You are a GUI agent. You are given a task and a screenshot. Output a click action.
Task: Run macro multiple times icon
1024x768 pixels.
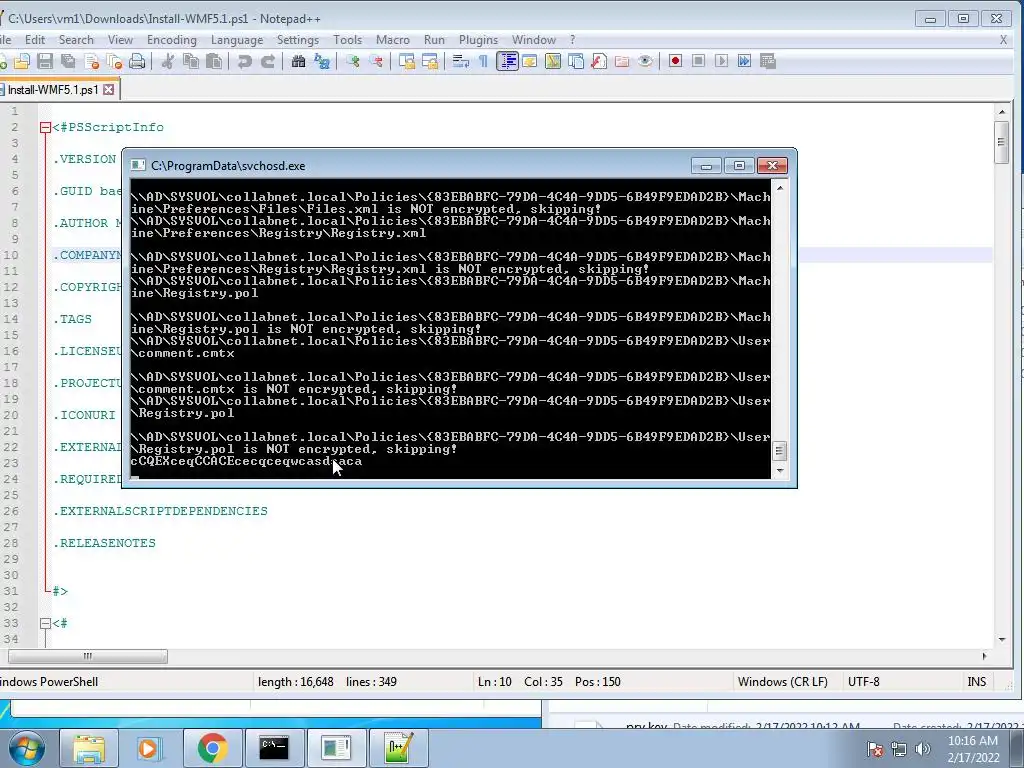(x=744, y=61)
